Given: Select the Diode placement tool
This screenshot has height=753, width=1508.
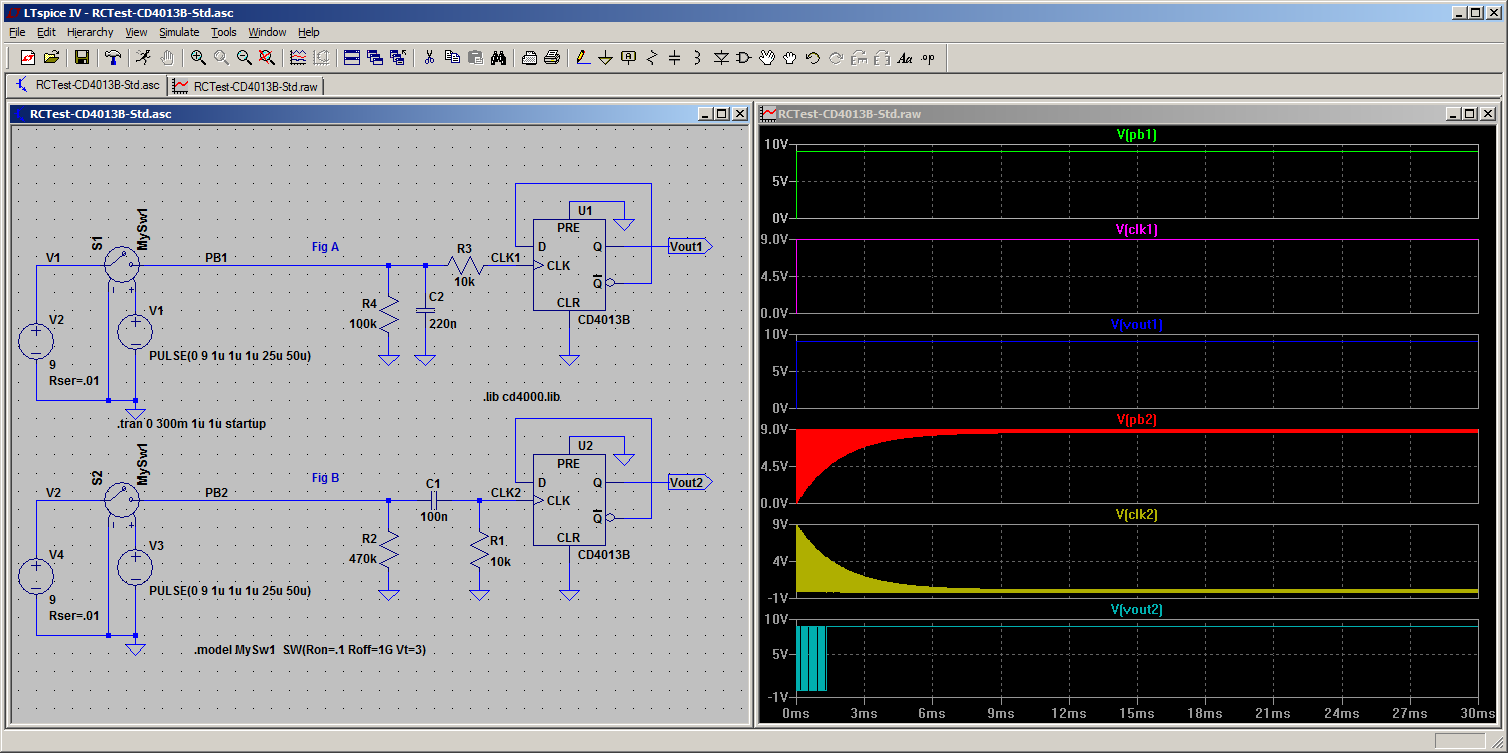Looking at the screenshot, I should (721, 58).
